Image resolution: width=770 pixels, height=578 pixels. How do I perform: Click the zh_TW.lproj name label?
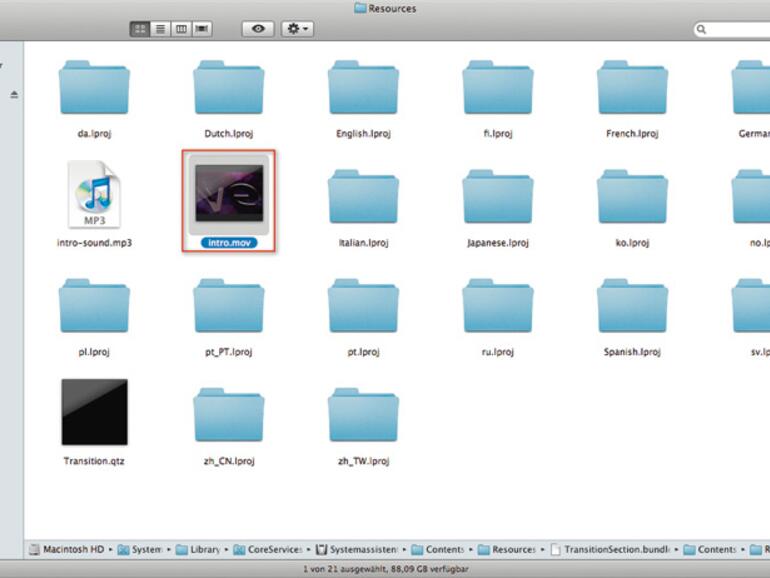click(363, 461)
